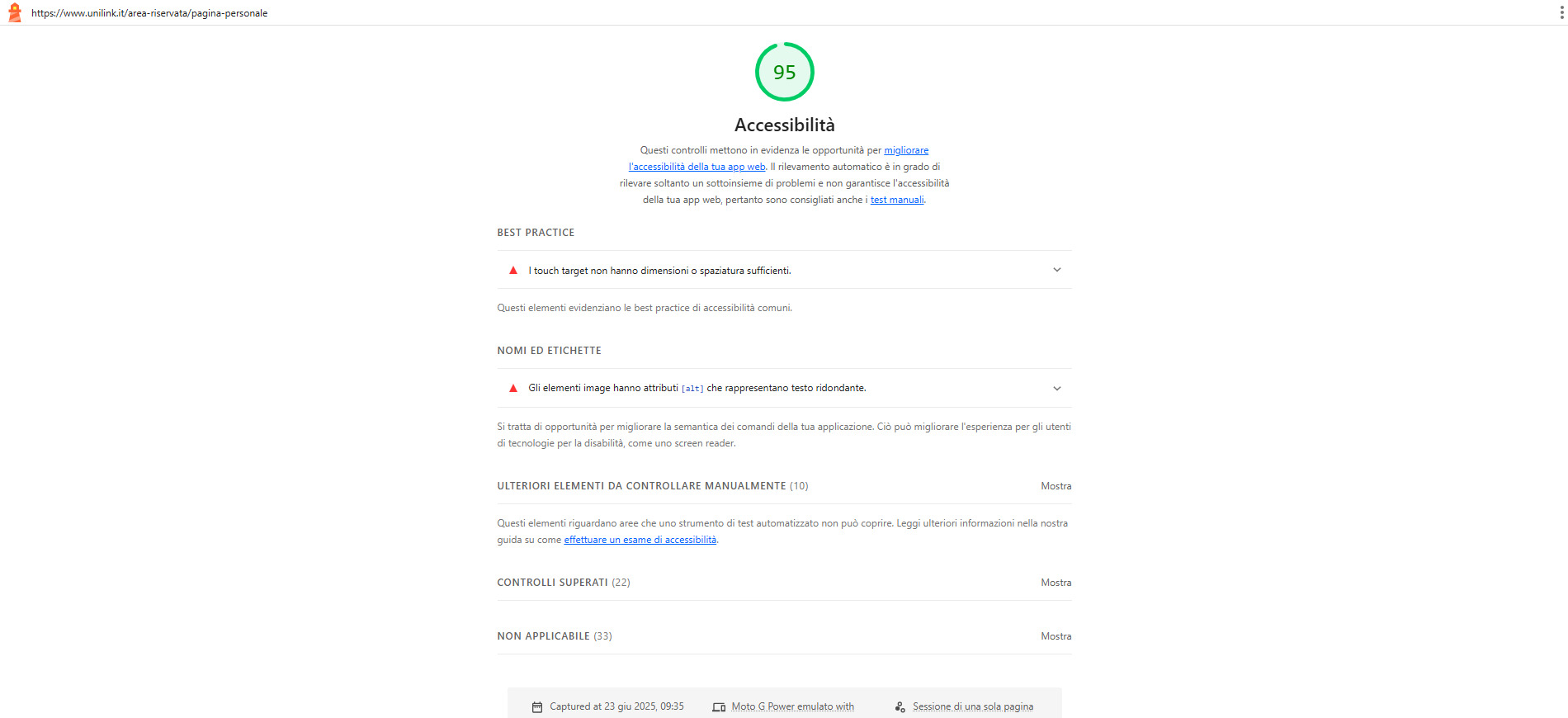Click the session icon beside Sessione di una sola pagina
1568x718 pixels.
(900, 707)
